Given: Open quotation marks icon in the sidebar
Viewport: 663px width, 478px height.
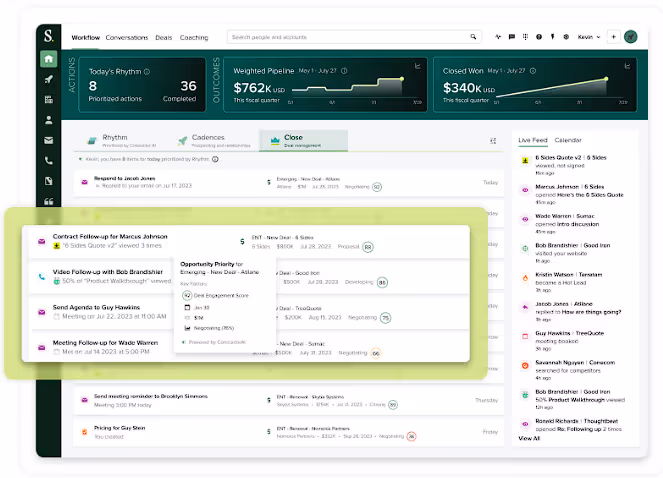Looking at the screenshot, I should (49, 201).
